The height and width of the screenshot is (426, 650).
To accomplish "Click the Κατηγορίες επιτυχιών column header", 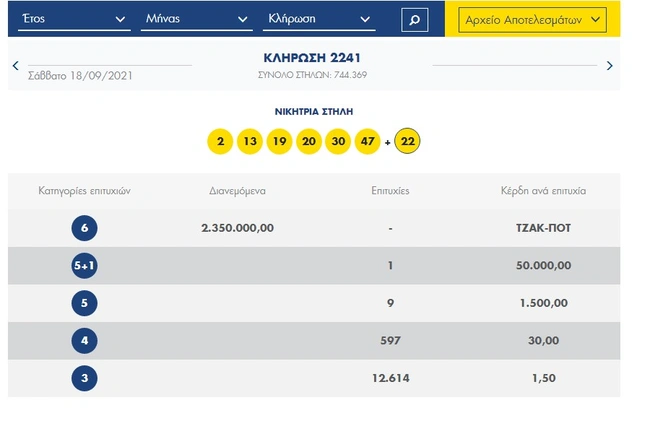I will click(x=85, y=191).
